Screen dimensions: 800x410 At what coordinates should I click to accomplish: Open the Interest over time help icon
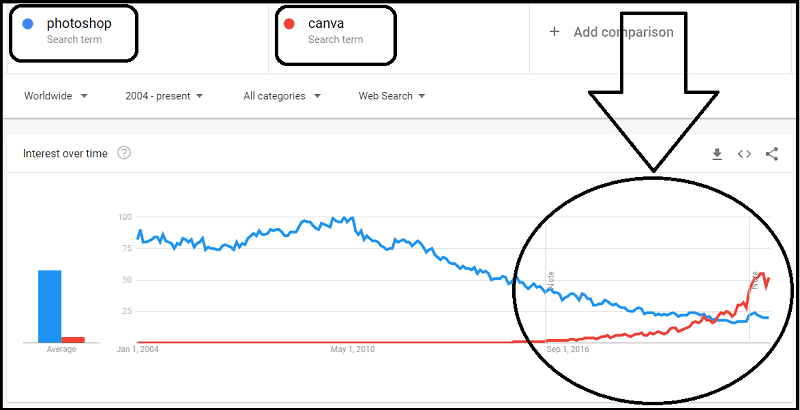(124, 153)
